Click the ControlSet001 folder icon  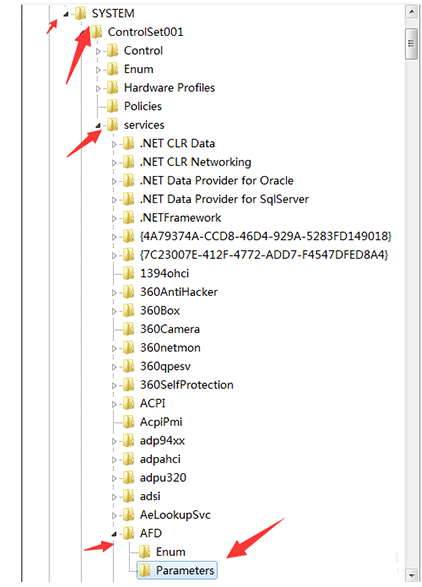pos(97,32)
